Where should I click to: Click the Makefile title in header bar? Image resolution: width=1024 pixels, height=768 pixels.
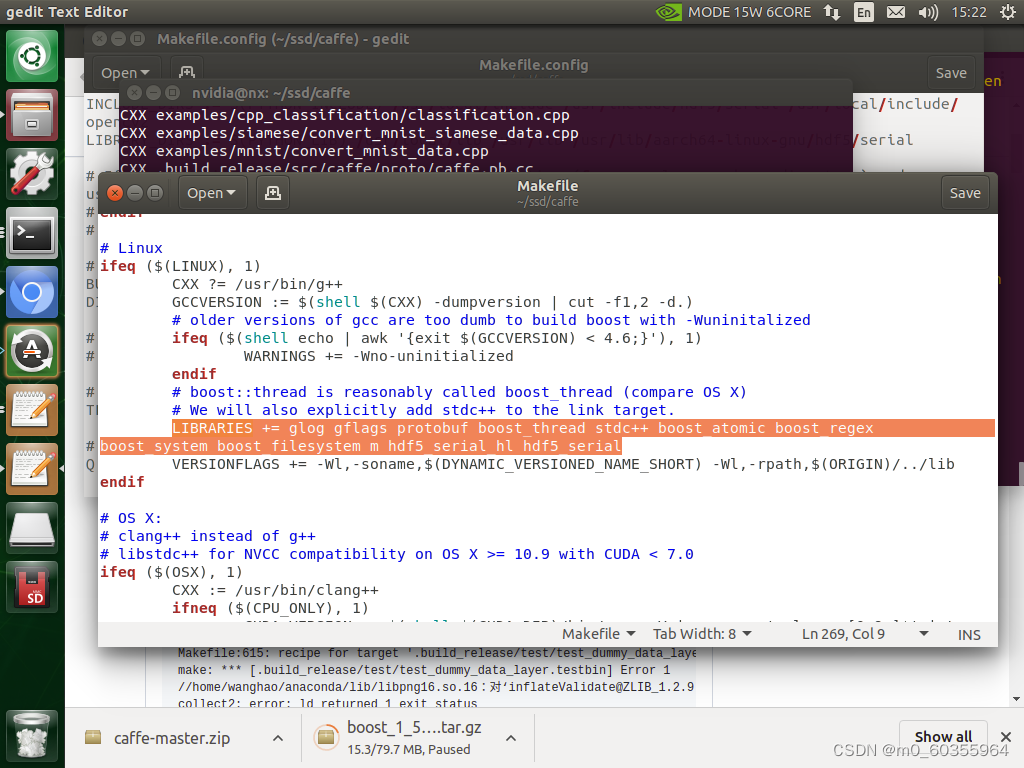click(547, 186)
